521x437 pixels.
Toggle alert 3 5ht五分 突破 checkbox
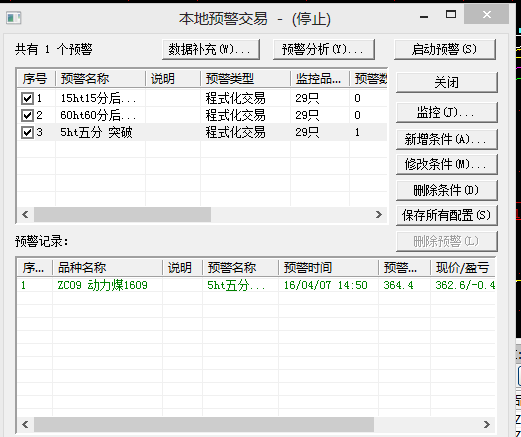coord(27,132)
